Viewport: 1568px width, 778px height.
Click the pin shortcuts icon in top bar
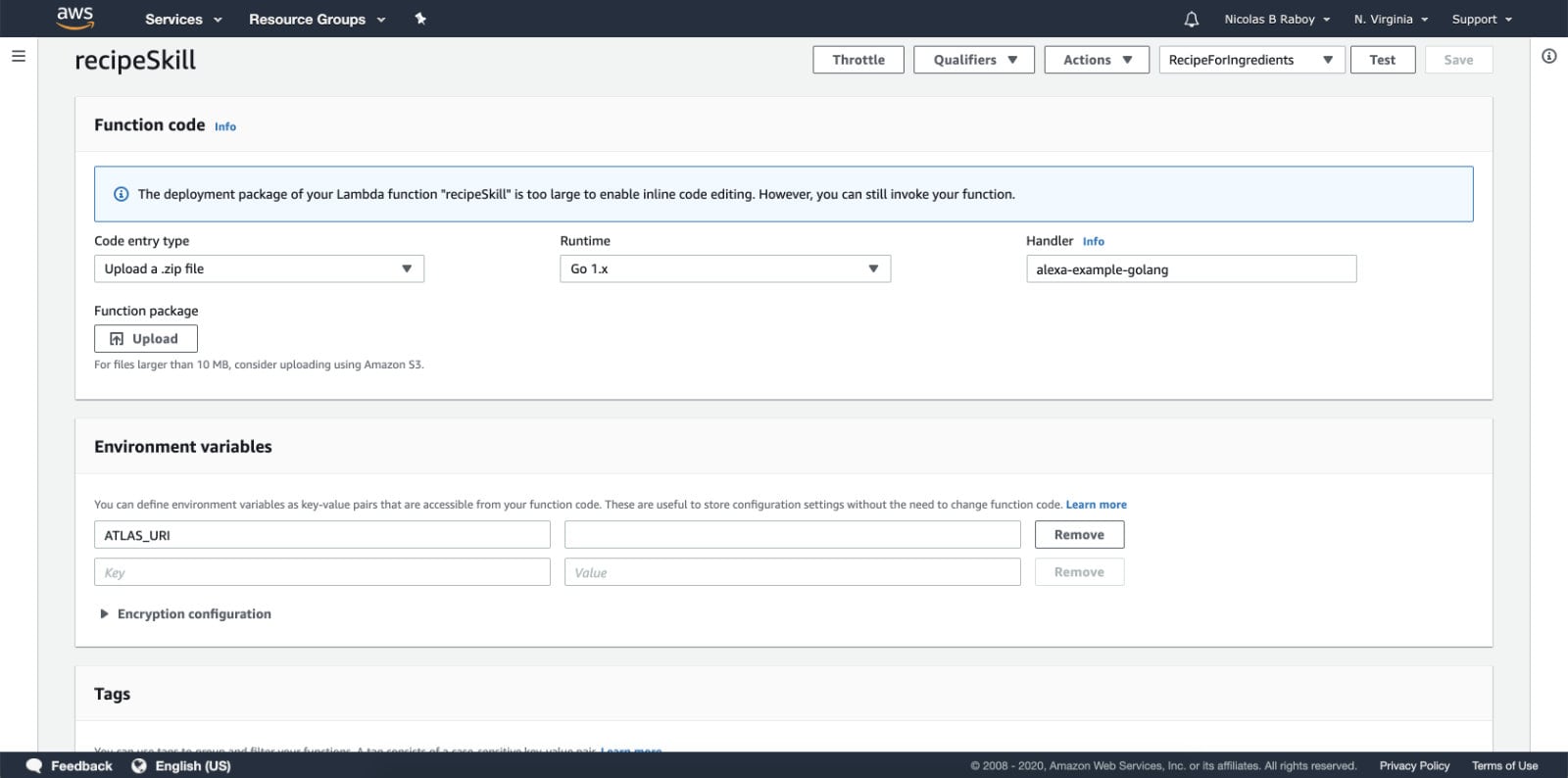[420, 19]
